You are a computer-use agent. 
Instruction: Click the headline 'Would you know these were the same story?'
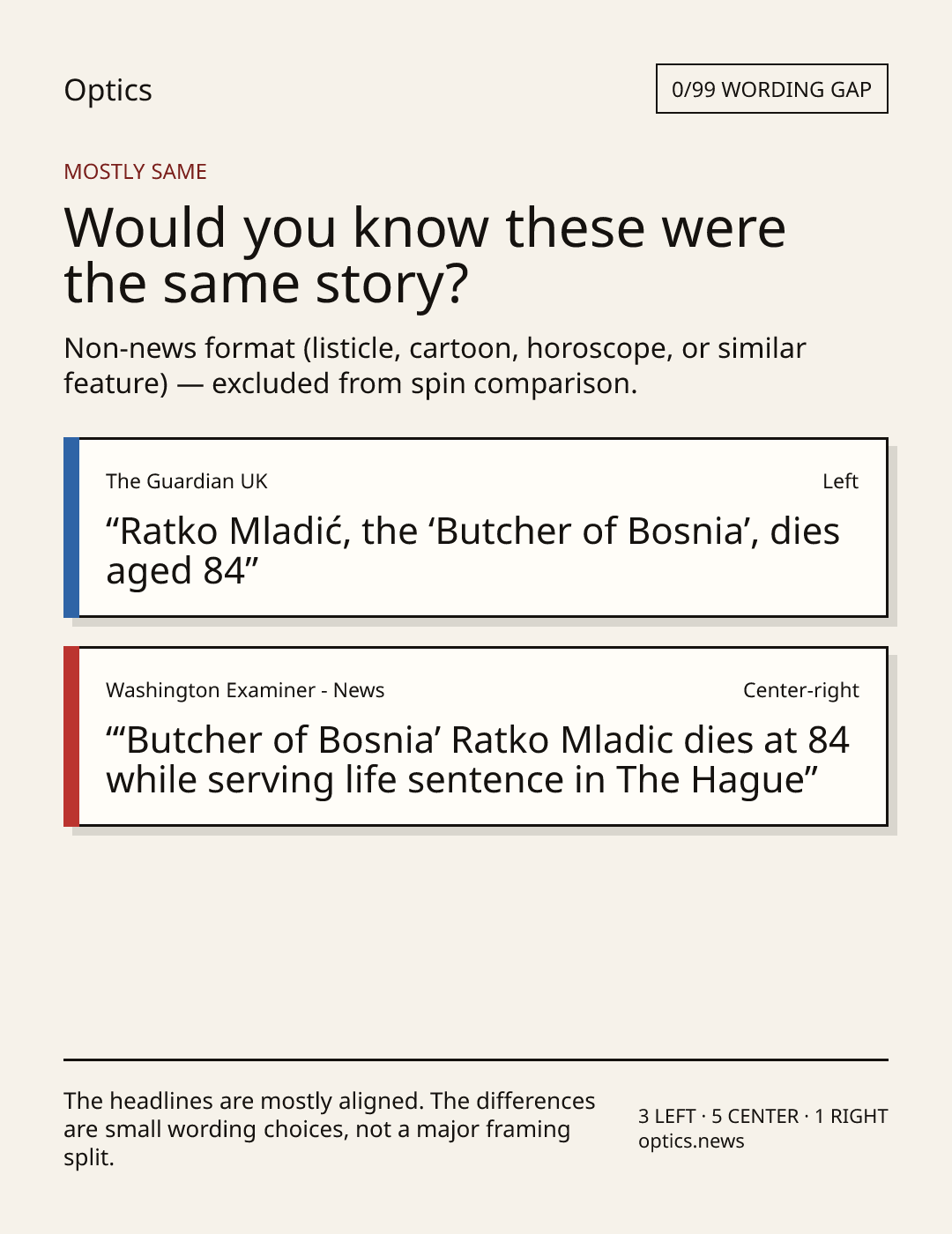(x=425, y=255)
